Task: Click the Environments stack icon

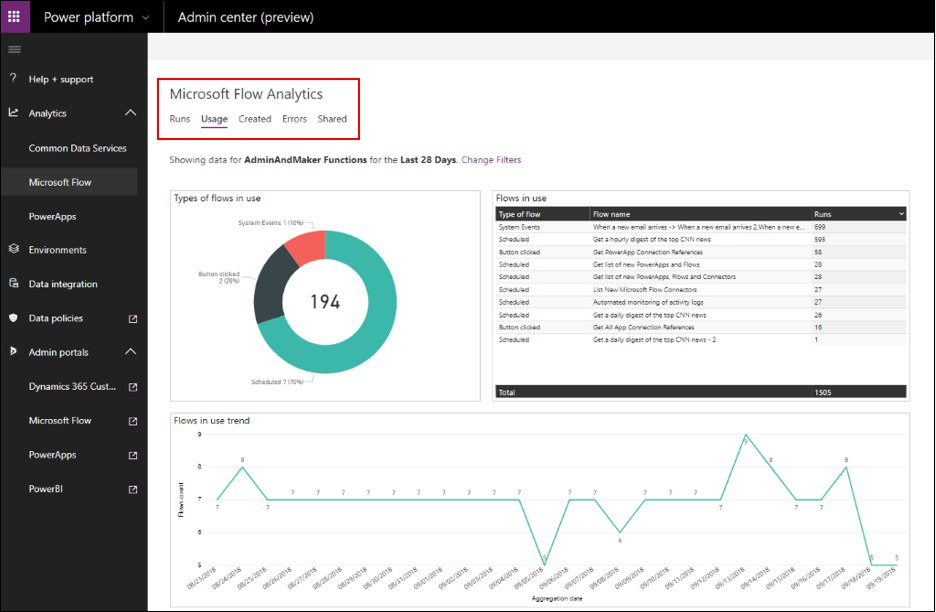Action: click(x=13, y=250)
